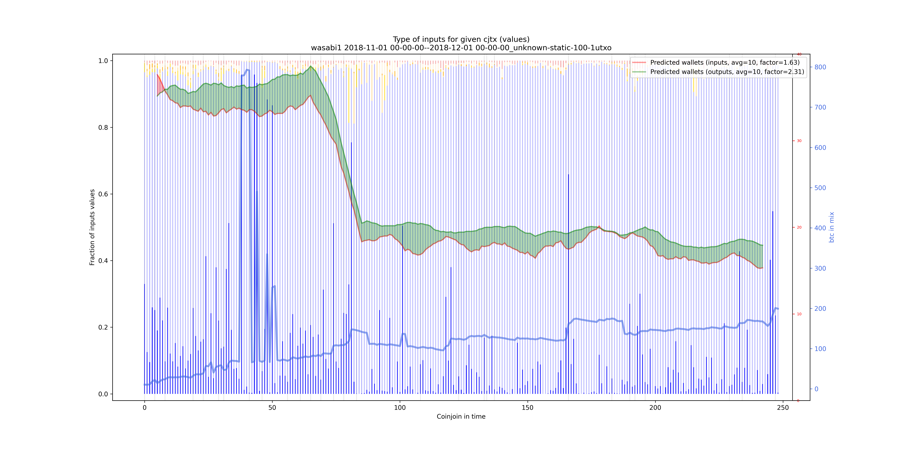Click red right-axis tick label '10'
900x450 pixels.
(799, 314)
